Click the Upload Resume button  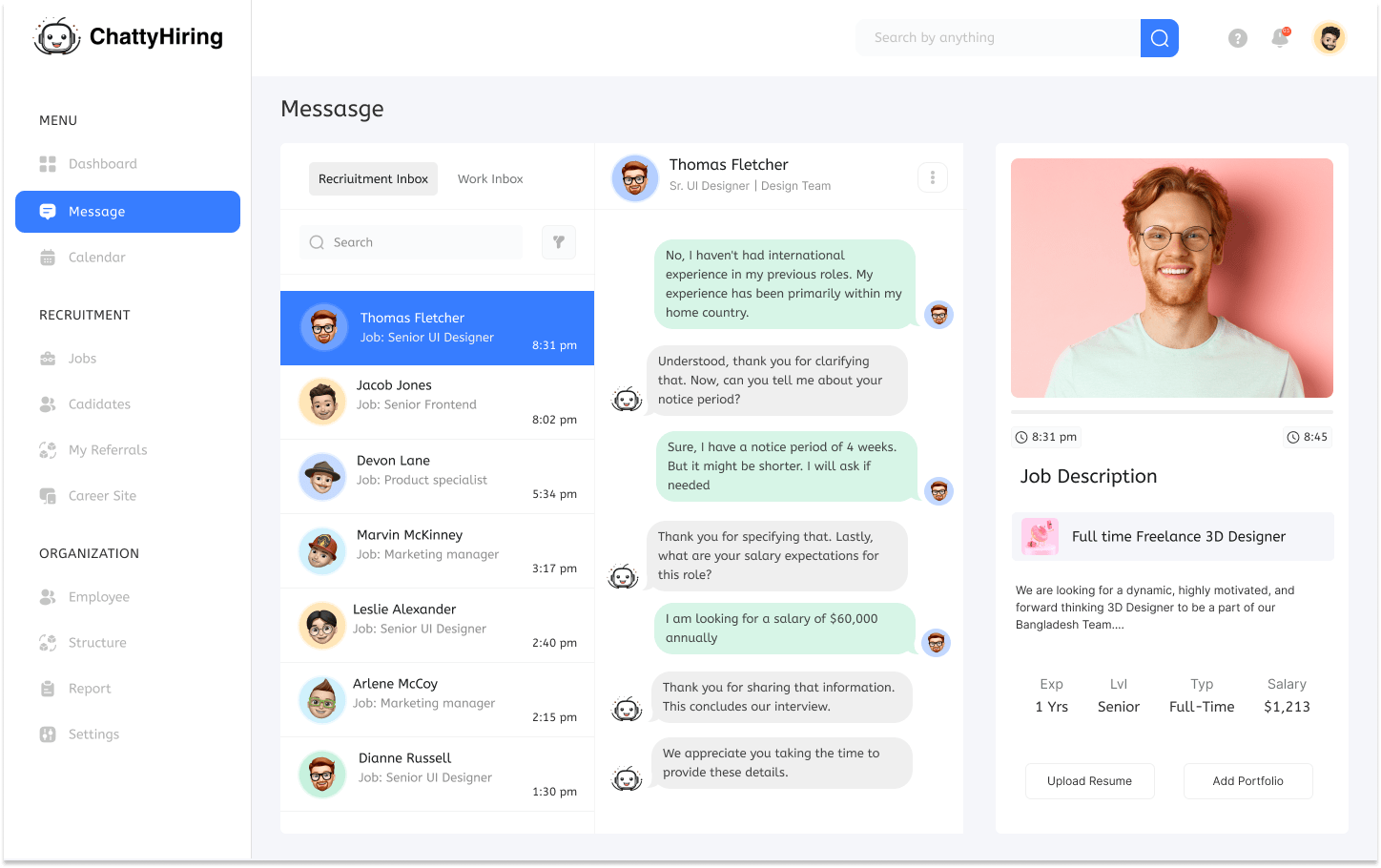1089,780
